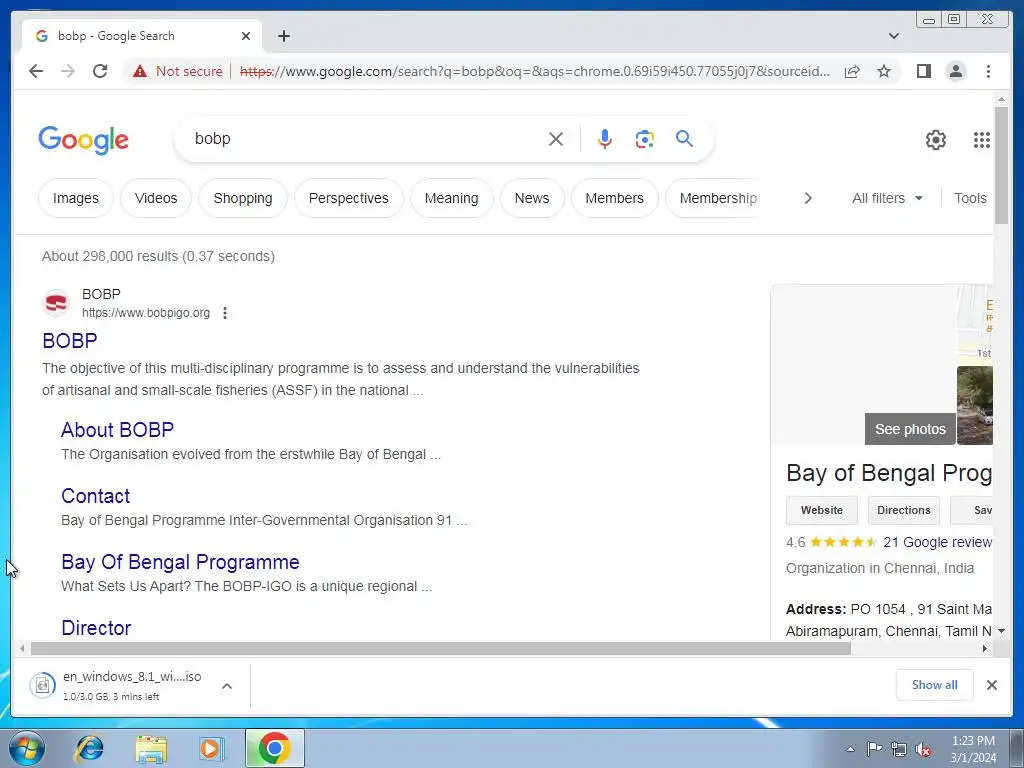Open the tab search dropdown
Image resolution: width=1024 pixels, height=768 pixels.
(894, 36)
